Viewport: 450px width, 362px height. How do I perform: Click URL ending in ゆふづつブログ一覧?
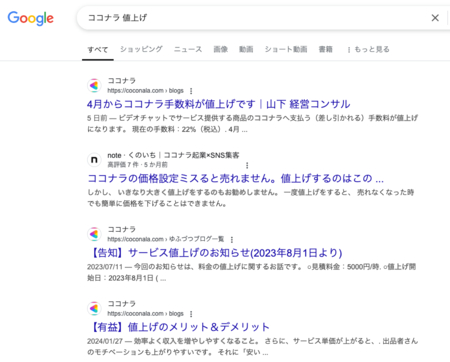click(x=166, y=239)
